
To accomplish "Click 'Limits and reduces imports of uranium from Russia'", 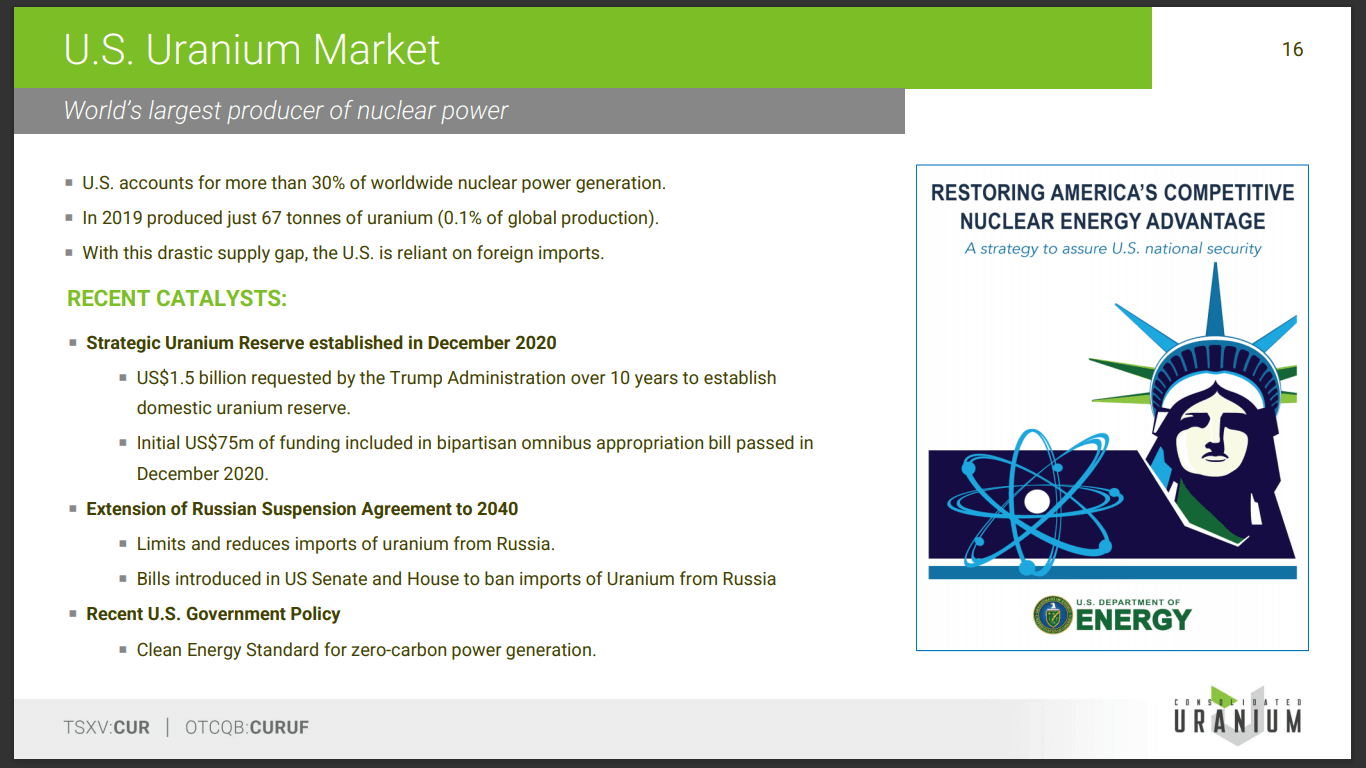I will click(x=346, y=544).
